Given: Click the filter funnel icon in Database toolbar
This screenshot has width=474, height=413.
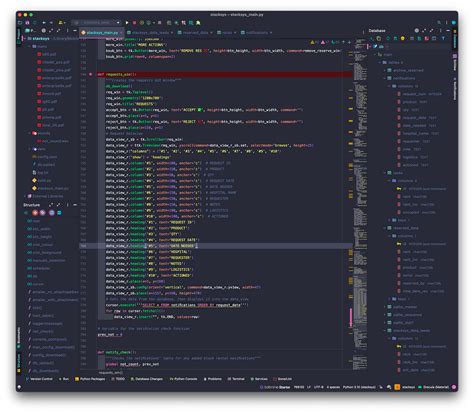Looking at the screenshot, I should (443, 38).
